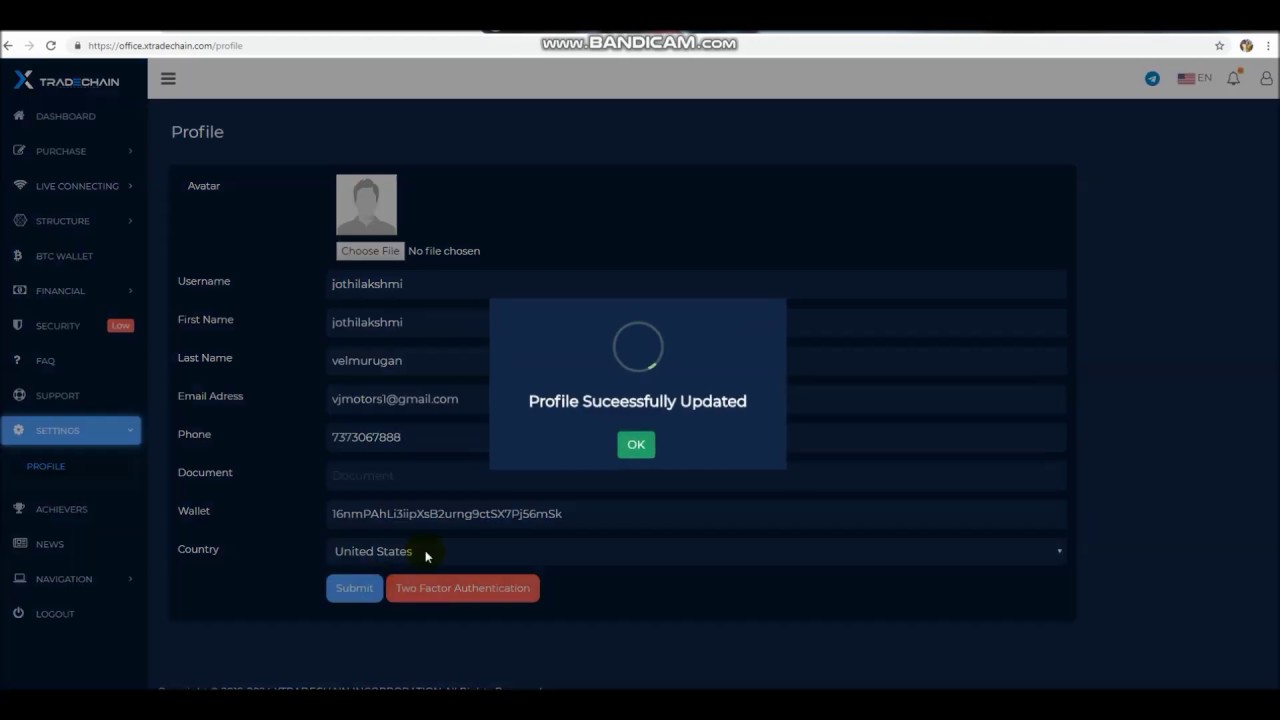Viewport: 1280px width, 720px height.
Task: Click browser back arrow
Action: [x=8, y=46]
